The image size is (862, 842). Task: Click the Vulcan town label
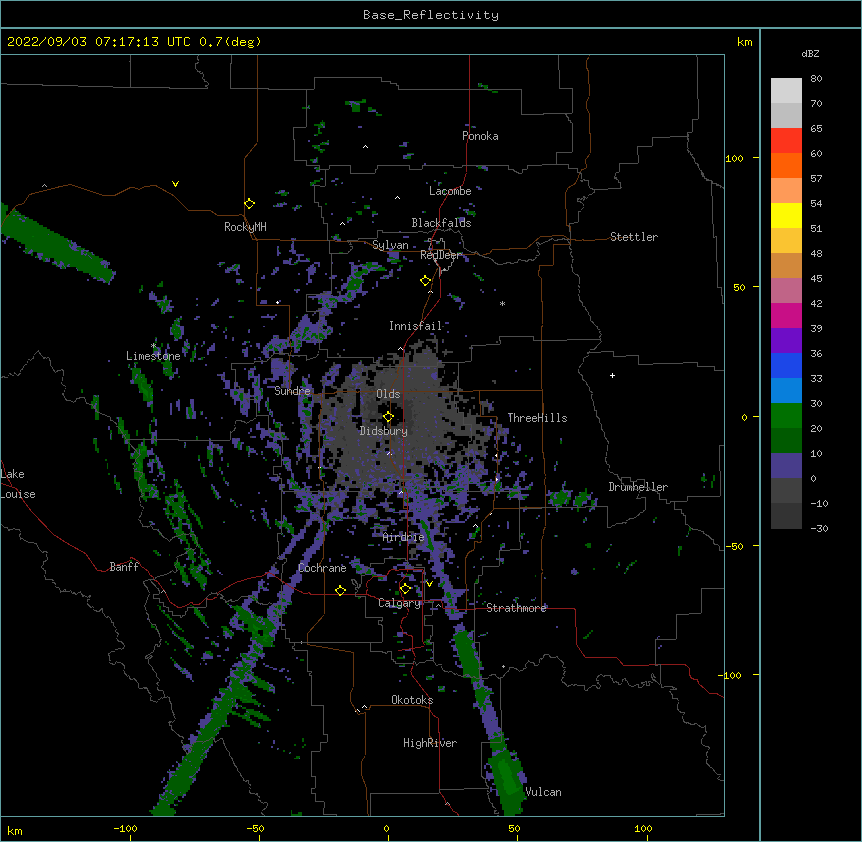(x=543, y=792)
